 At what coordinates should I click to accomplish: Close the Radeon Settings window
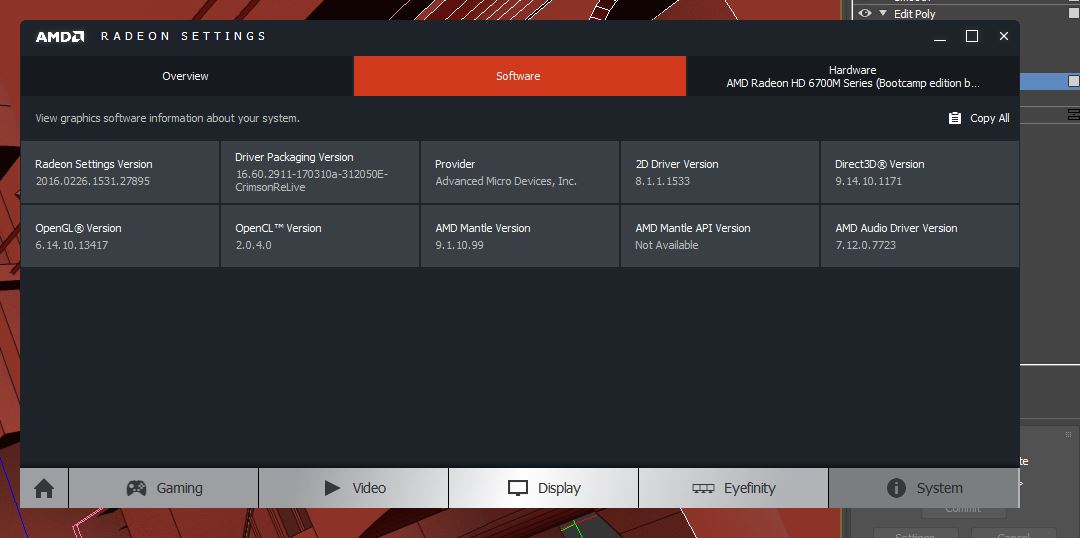point(1004,37)
